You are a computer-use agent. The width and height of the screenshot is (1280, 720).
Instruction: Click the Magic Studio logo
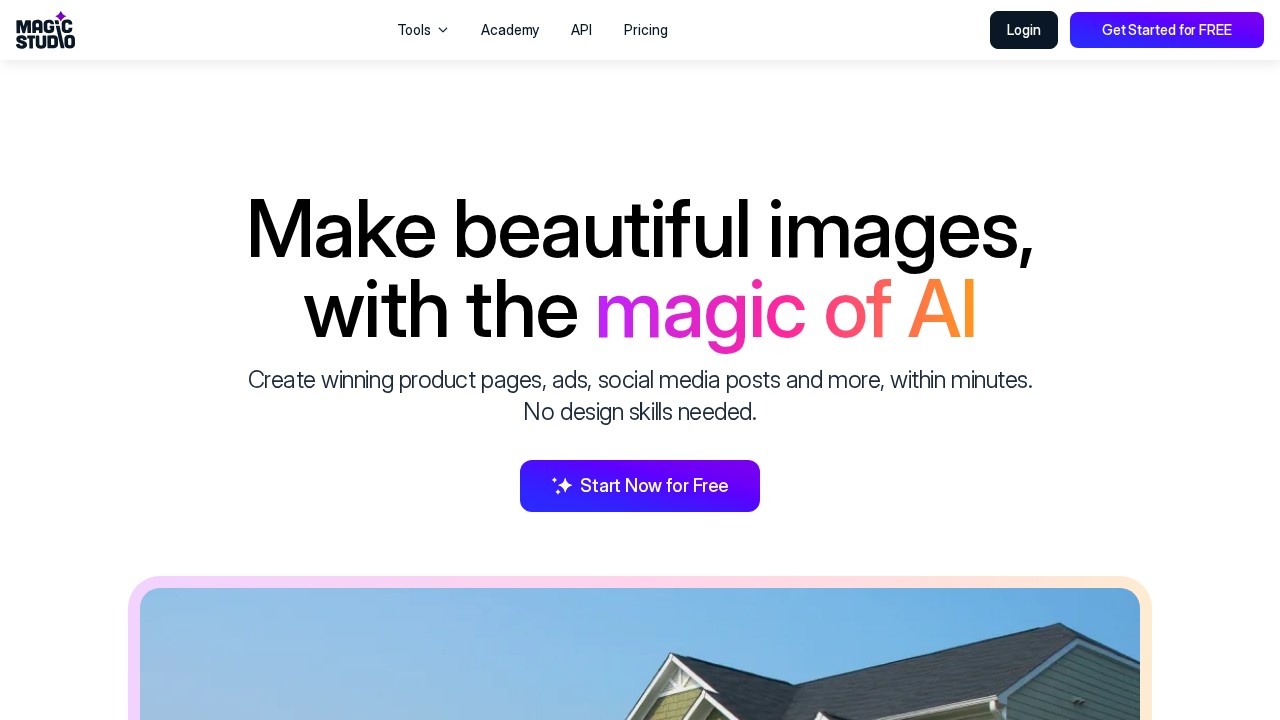pos(45,30)
